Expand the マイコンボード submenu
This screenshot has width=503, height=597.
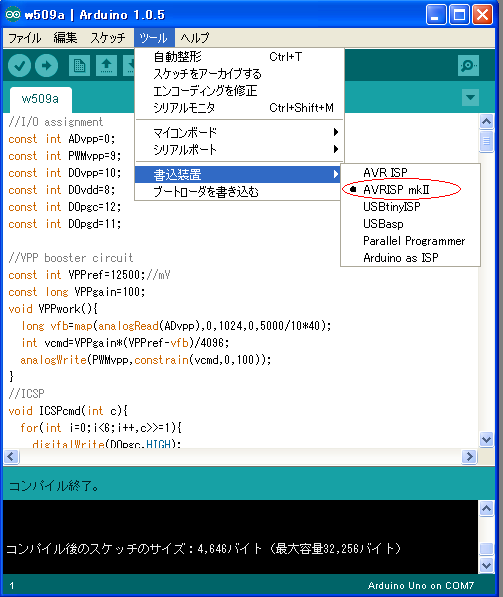point(240,132)
